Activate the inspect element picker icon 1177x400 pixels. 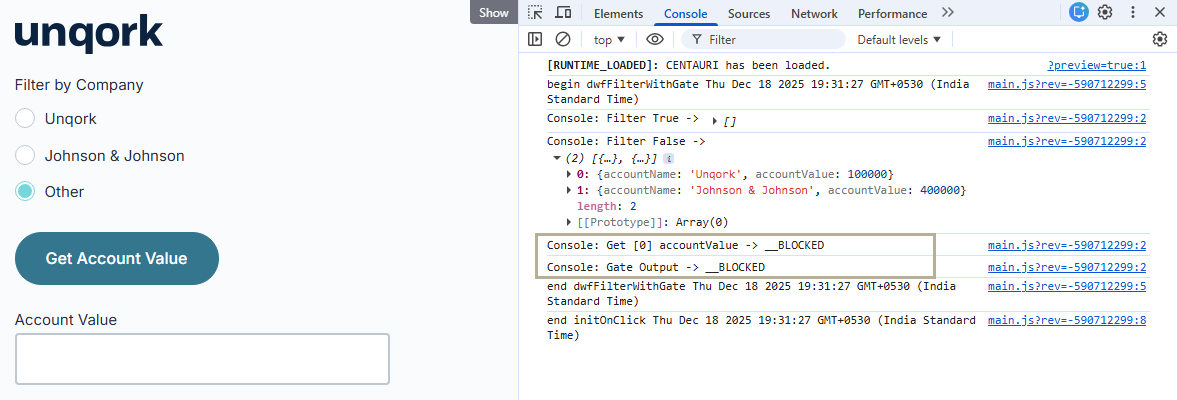pyautogui.click(x=534, y=13)
